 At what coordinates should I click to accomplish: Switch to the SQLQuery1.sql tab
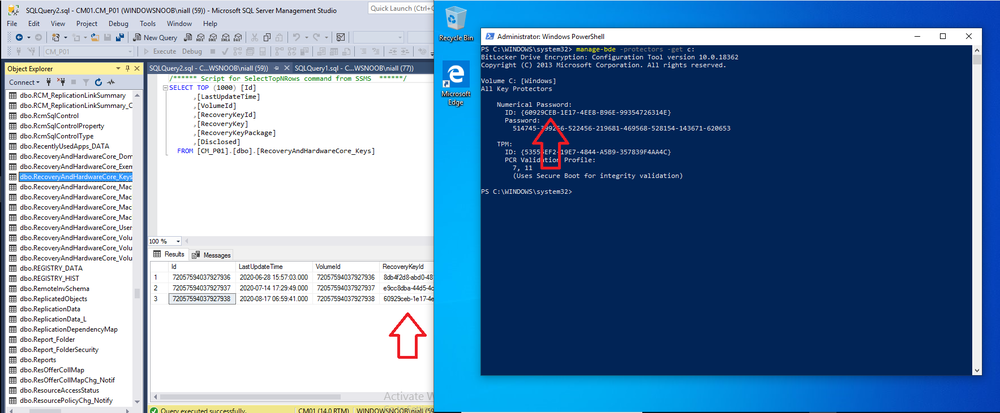(354, 68)
